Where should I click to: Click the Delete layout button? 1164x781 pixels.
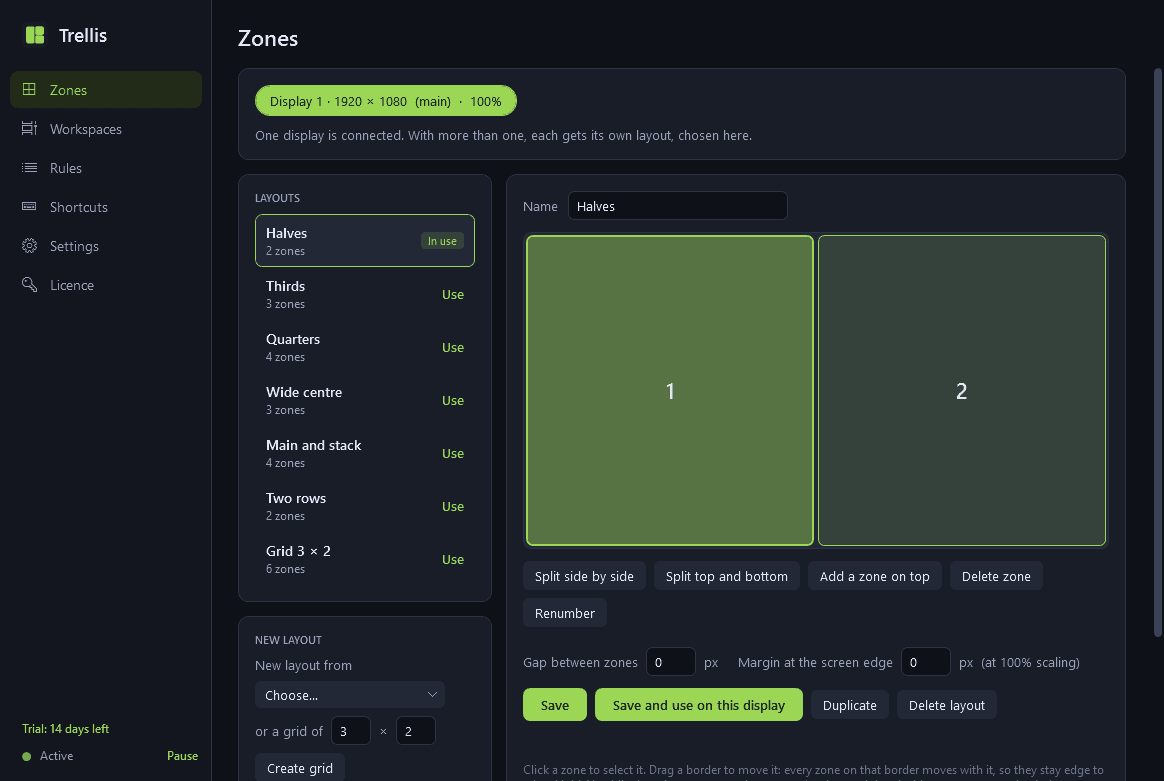tap(946, 705)
